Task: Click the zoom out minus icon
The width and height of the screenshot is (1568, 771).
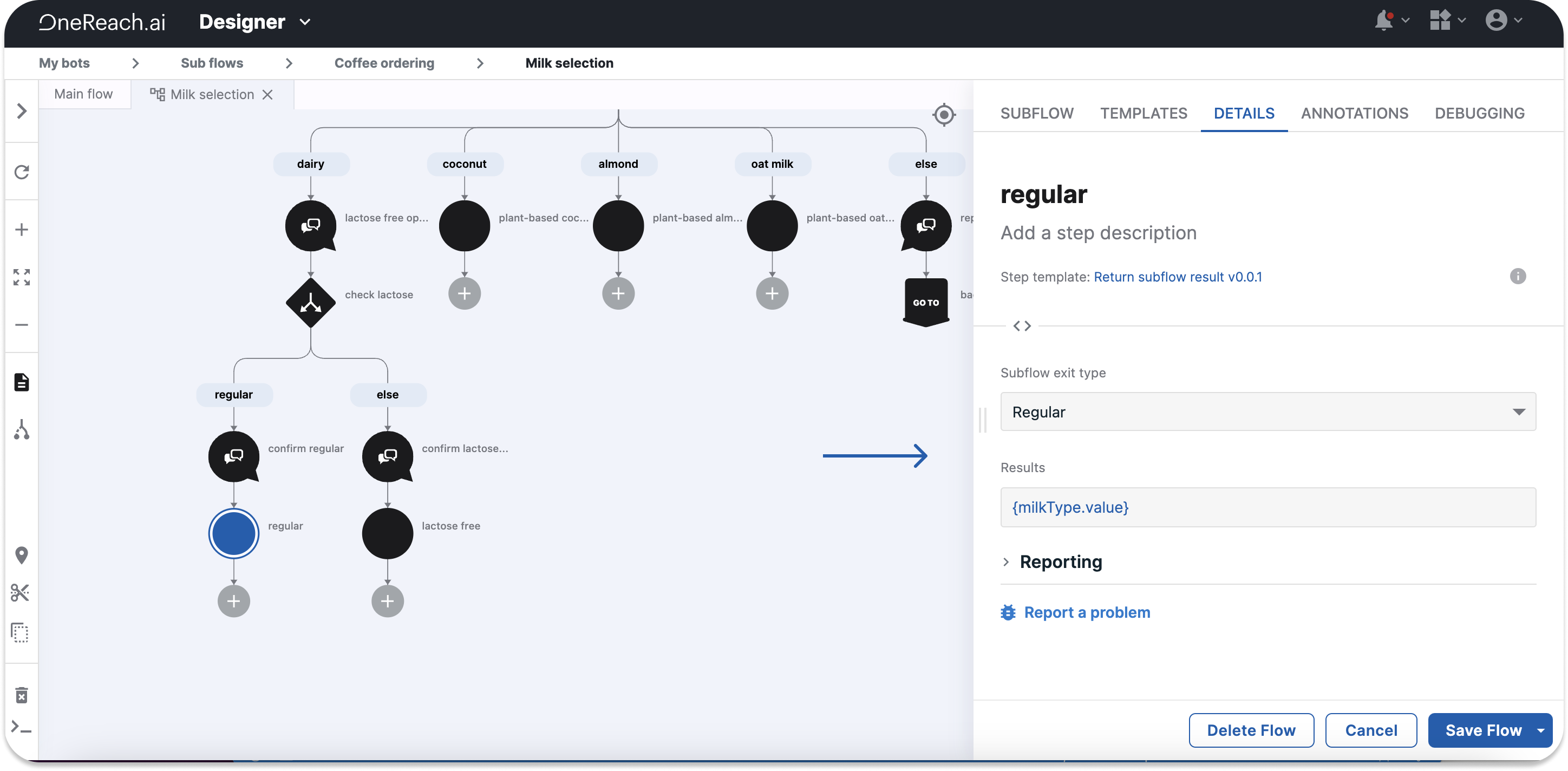Action: 22,325
